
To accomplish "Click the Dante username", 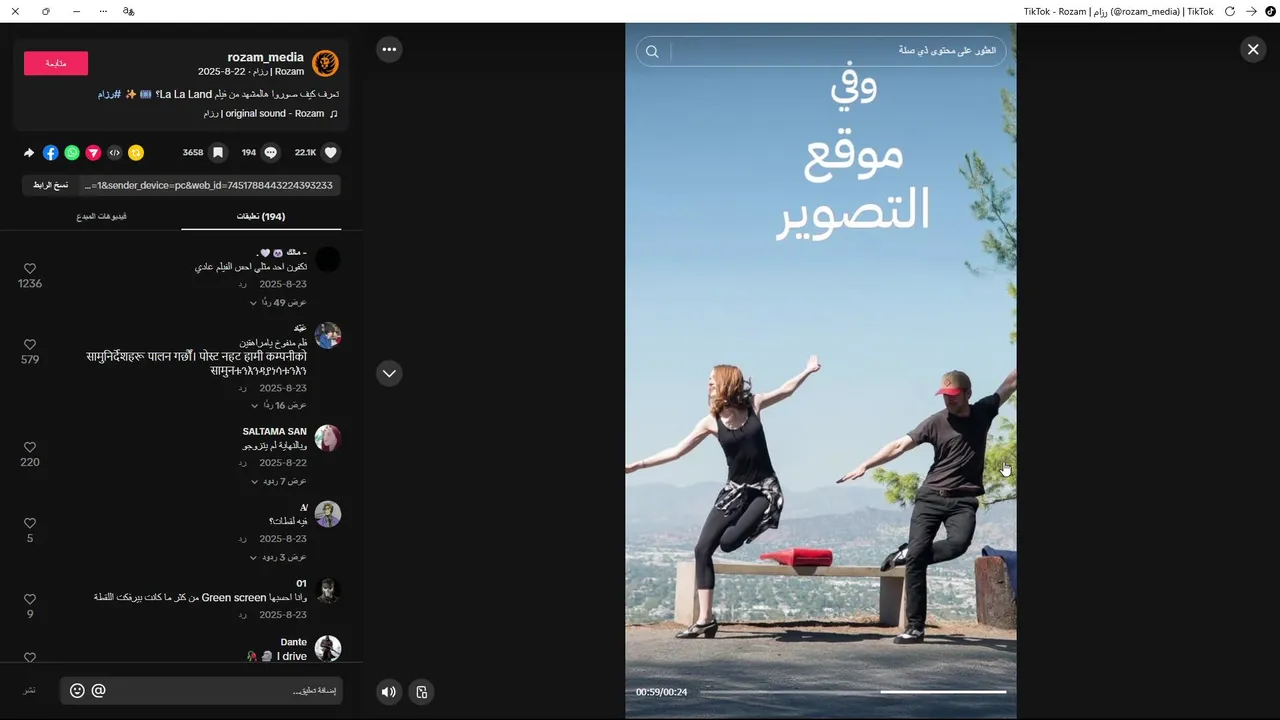I will [x=294, y=642].
